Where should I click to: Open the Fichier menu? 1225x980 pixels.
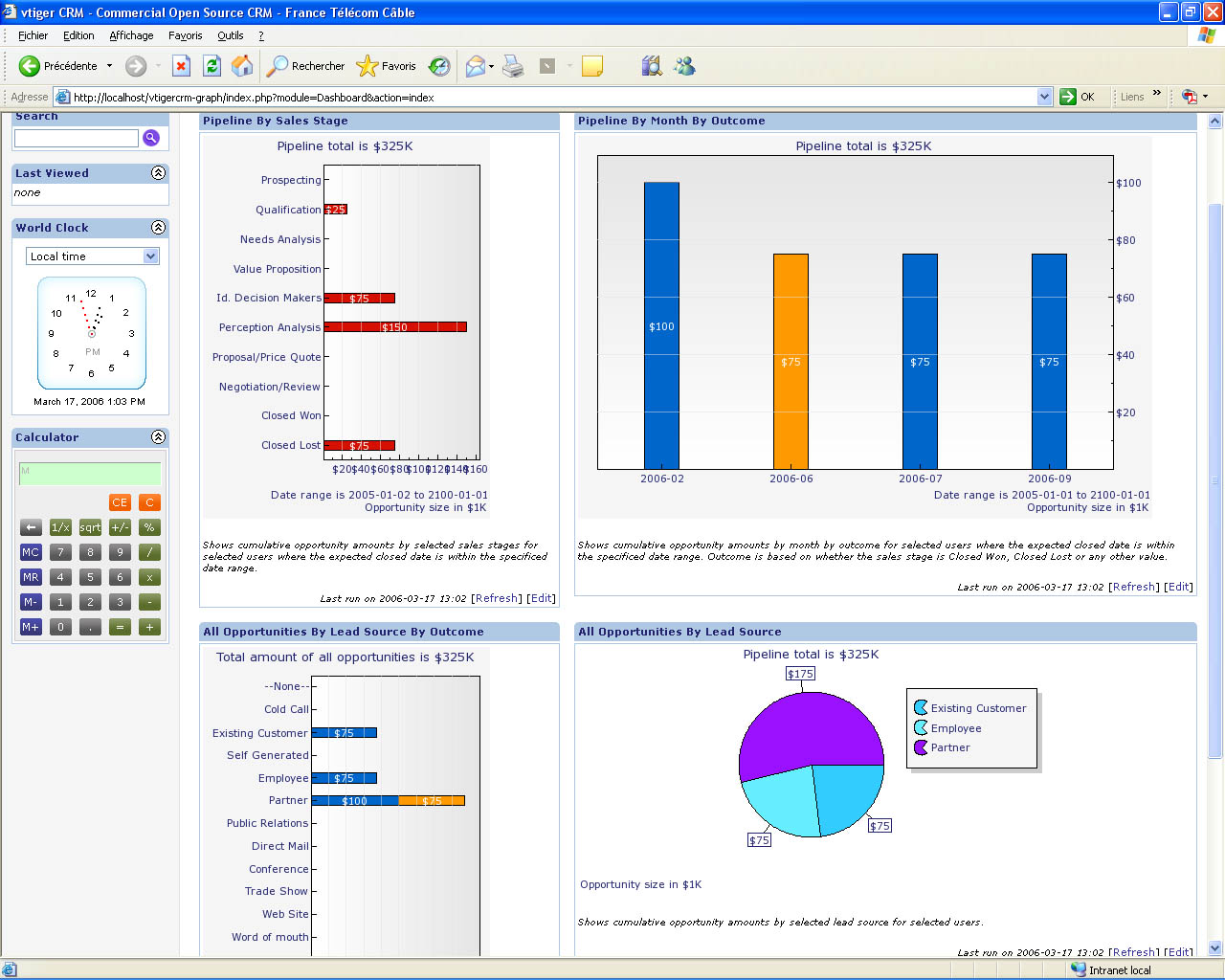click(x=33, y=35)
